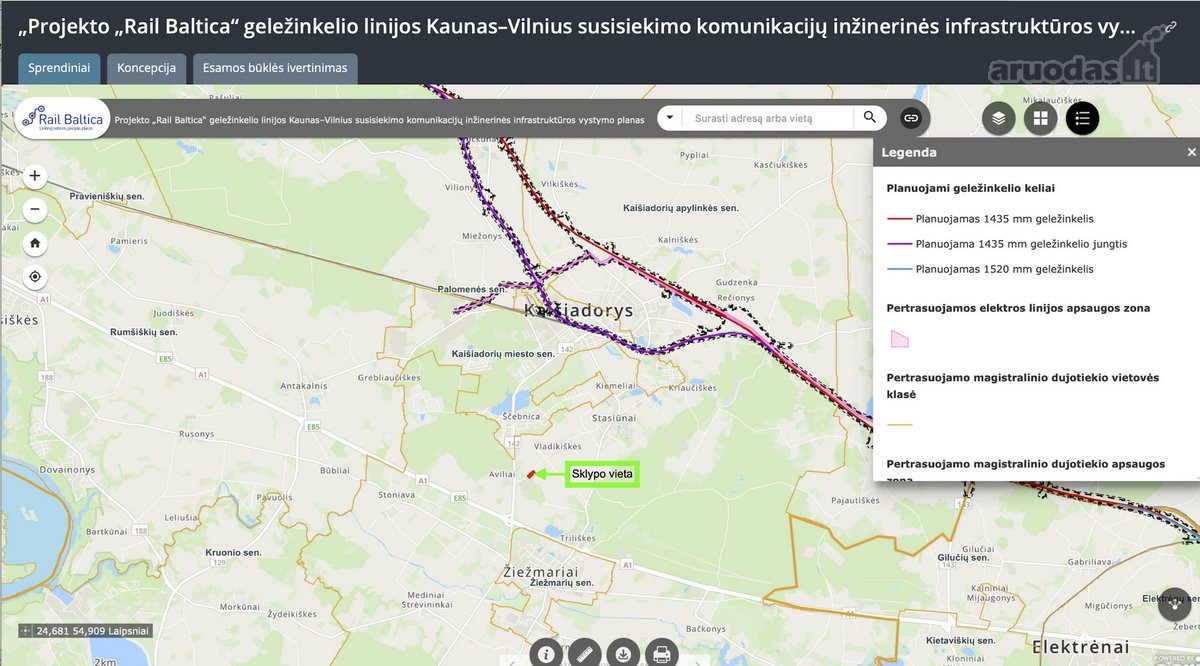Select the Esamos būklės įvertinimas tab

(x=275, y=68)
